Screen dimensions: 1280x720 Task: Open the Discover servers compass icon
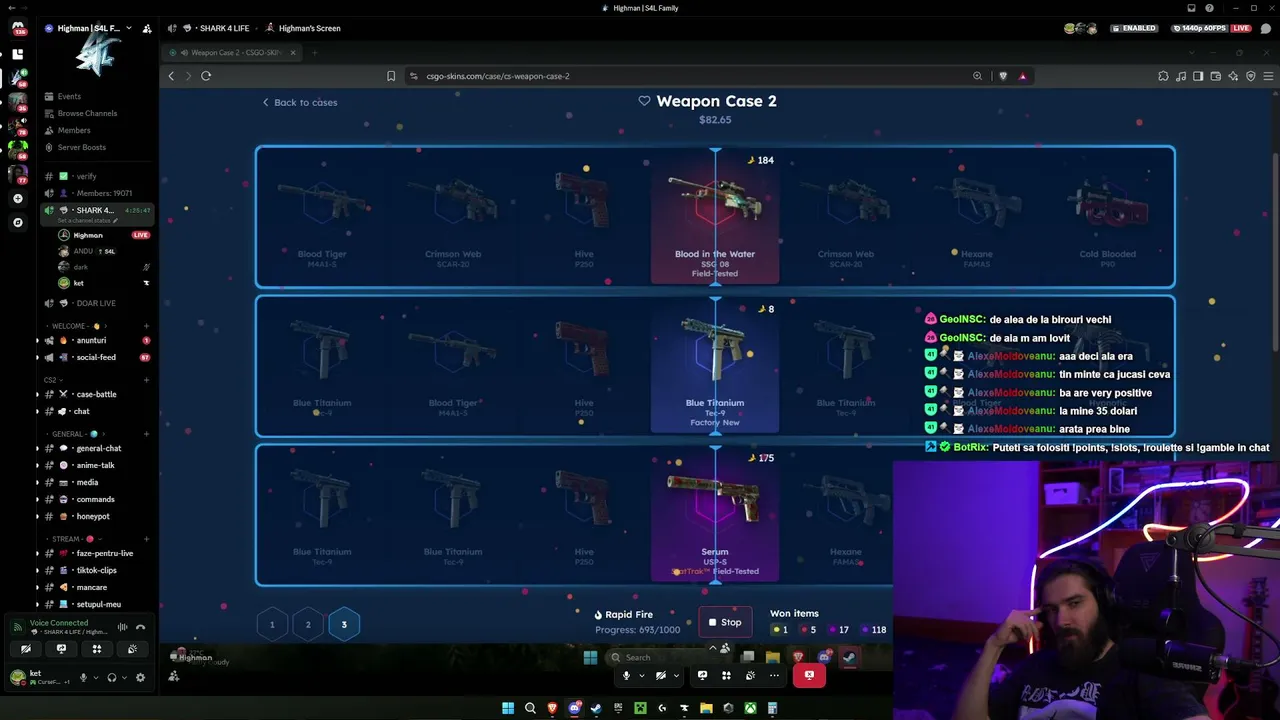(x=17, y=222)
